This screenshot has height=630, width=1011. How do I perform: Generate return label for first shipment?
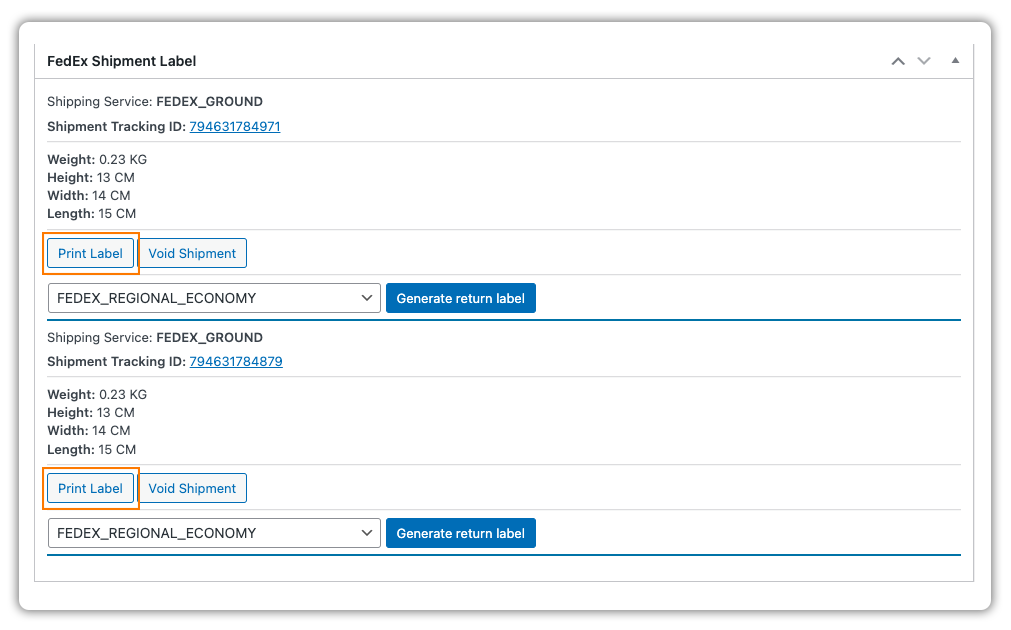pos(460,298)
